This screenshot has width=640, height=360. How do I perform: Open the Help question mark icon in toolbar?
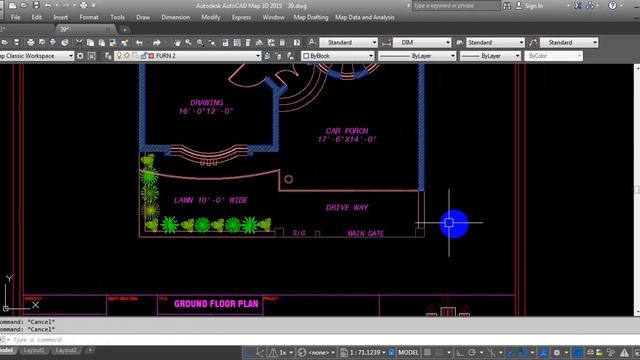(297, 42)
